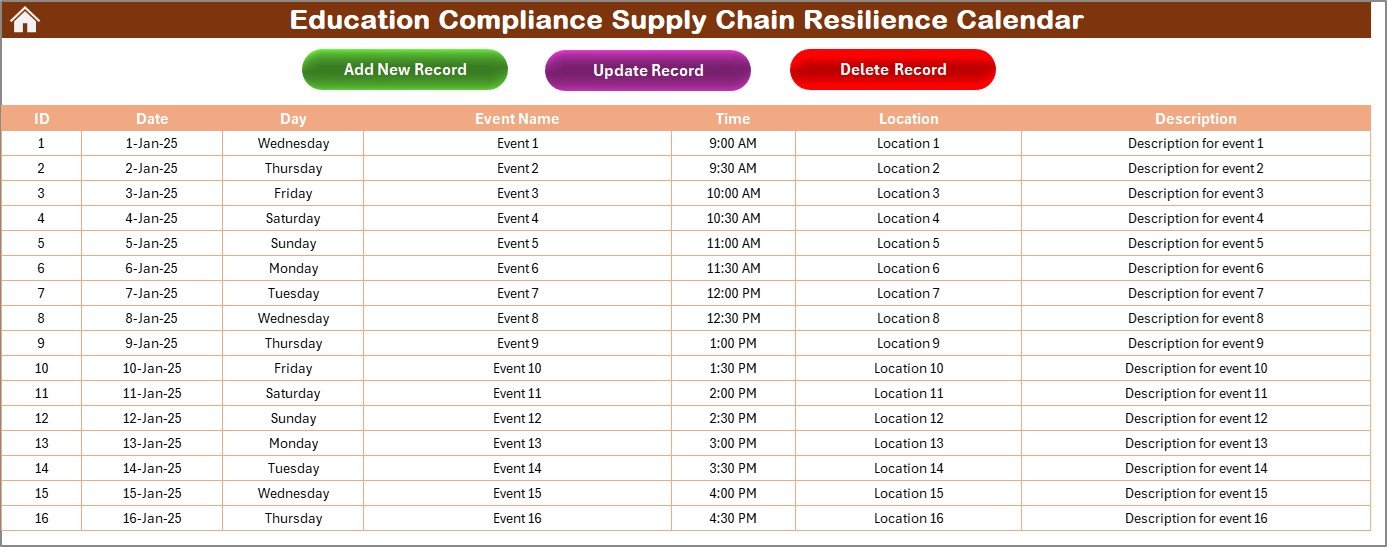This screenshot has height=547, width=1387.
Task: Click the calendar title heading text
Action: pyautogui.click(x=686, y=20)
